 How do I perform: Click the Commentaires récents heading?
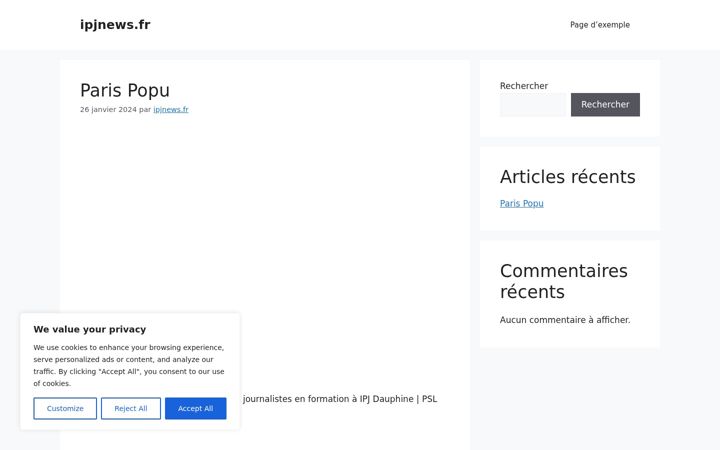pos(564,281)
